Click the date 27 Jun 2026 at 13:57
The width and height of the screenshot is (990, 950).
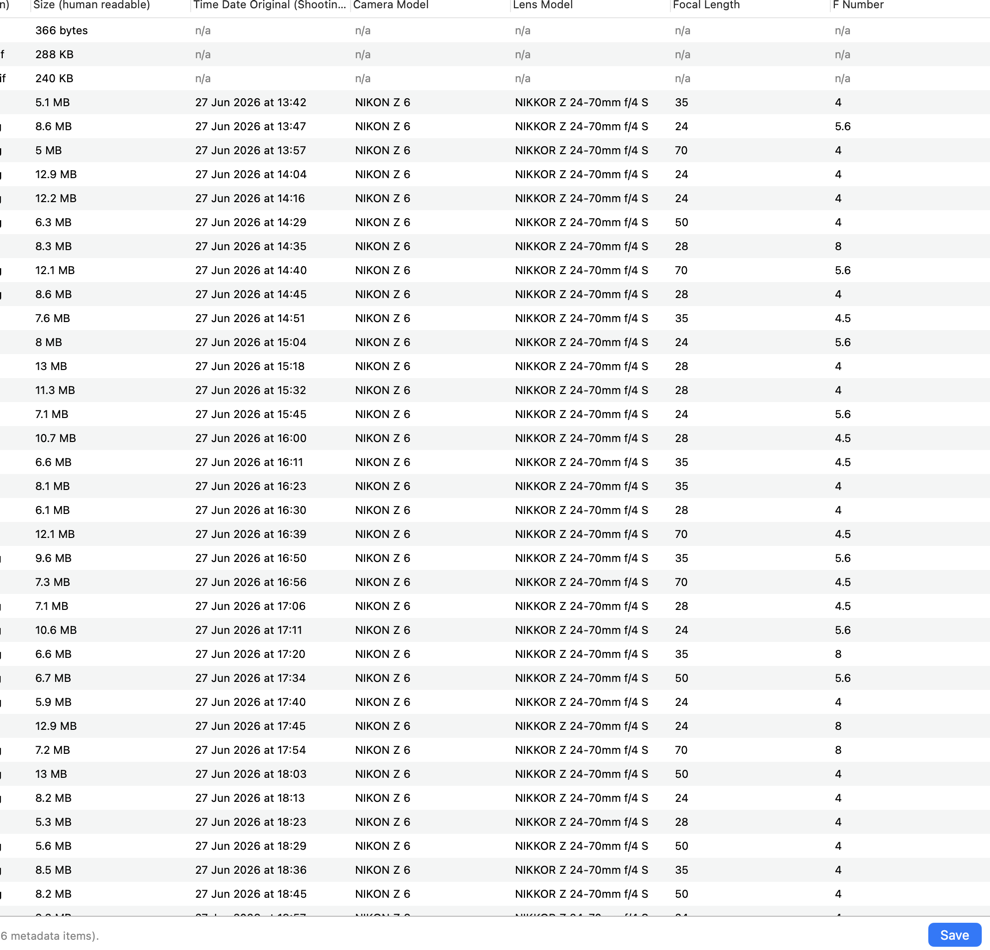pyautogui.click(x=251, y=150)
